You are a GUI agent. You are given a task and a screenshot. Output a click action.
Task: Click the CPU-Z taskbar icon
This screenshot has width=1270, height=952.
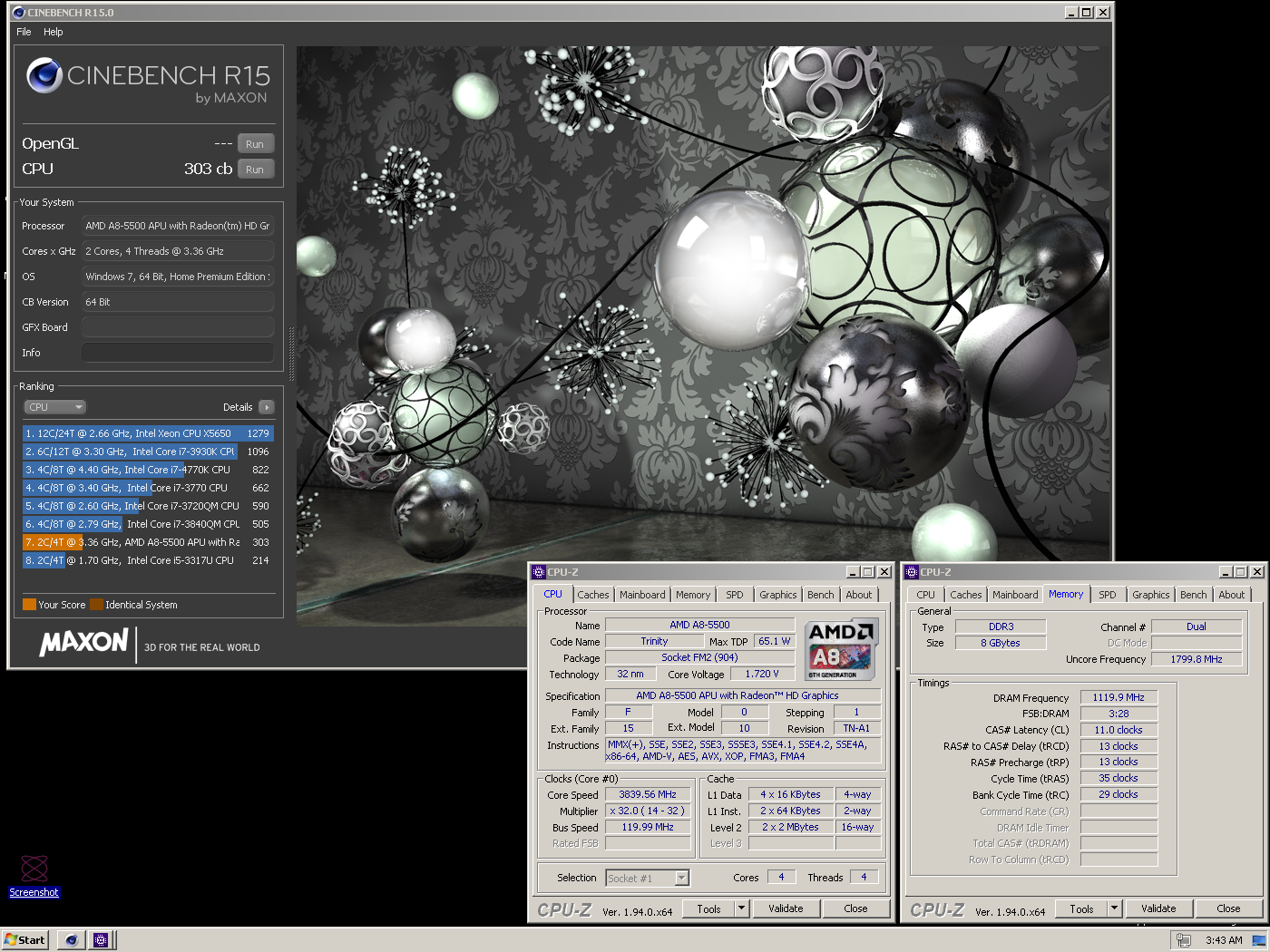(101, 940)
